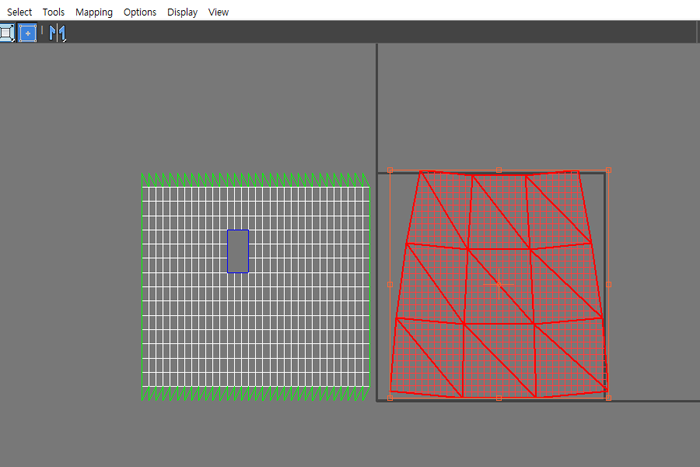Image resolution: width=700 pixels, height=467 pixels.
Task: Click the Mirror Horizontal tool icon
Action: coord(58,33)
